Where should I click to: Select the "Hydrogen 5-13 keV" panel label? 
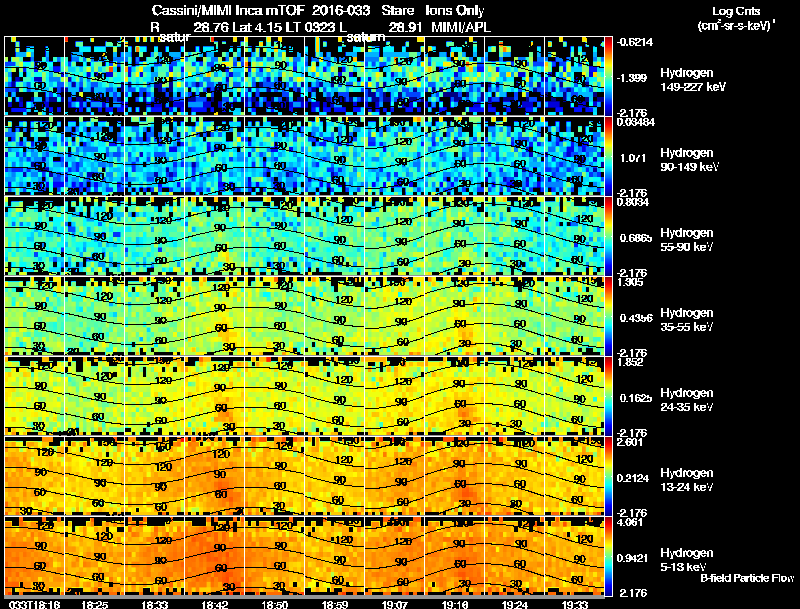coord(687,560)
